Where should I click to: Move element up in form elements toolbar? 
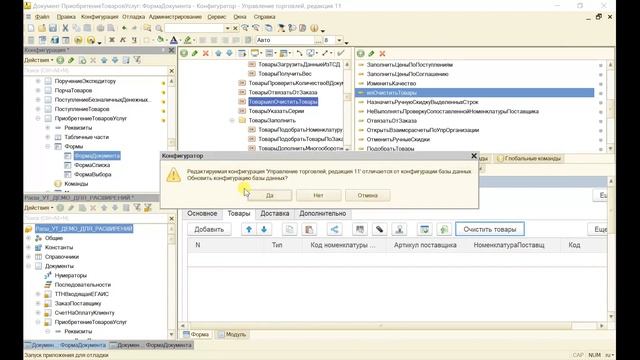(x=218, y=53)
